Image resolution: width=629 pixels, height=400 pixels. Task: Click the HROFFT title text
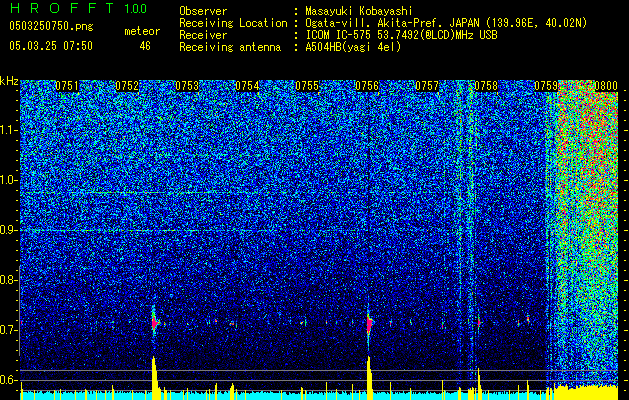tap(63, 8)
